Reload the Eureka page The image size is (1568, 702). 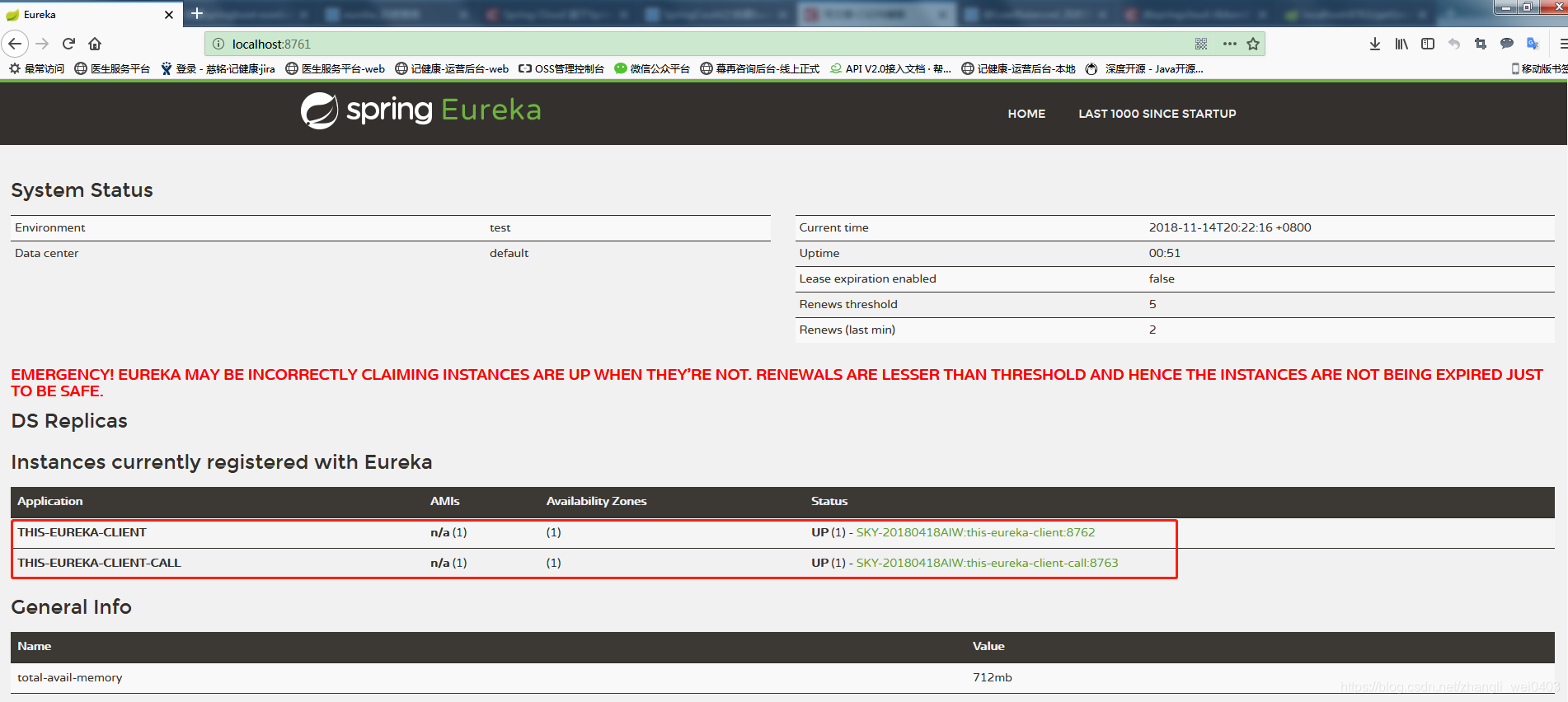[x=69, y=44]
